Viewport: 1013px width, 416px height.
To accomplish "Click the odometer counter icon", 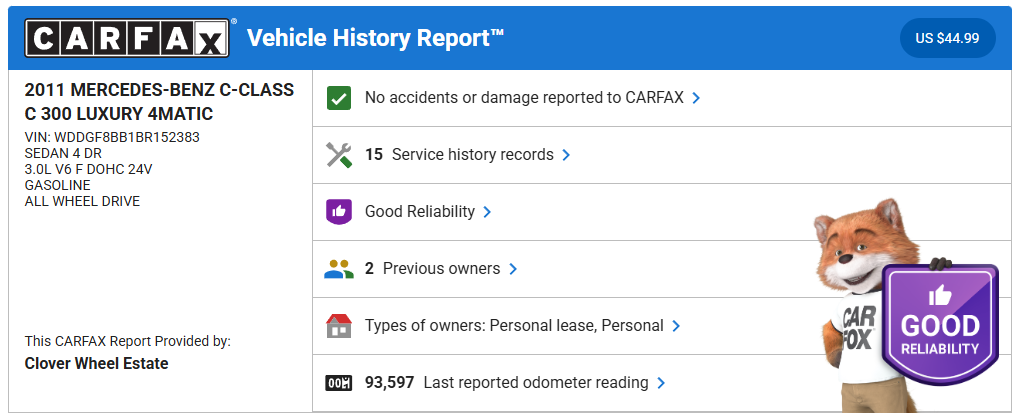I will pyautogui.click(x=339, y=383).
